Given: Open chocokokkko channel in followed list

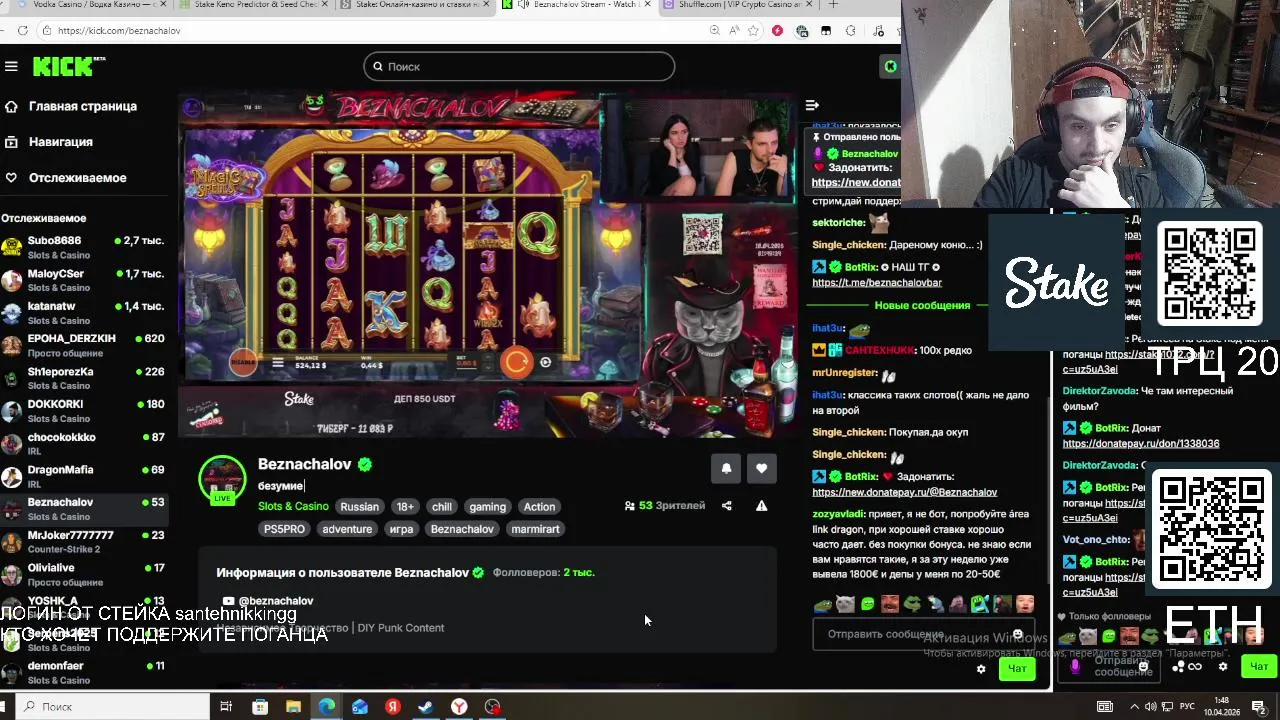Looking at the screenshot, I should pyautogui.click(x=83, y=444).
